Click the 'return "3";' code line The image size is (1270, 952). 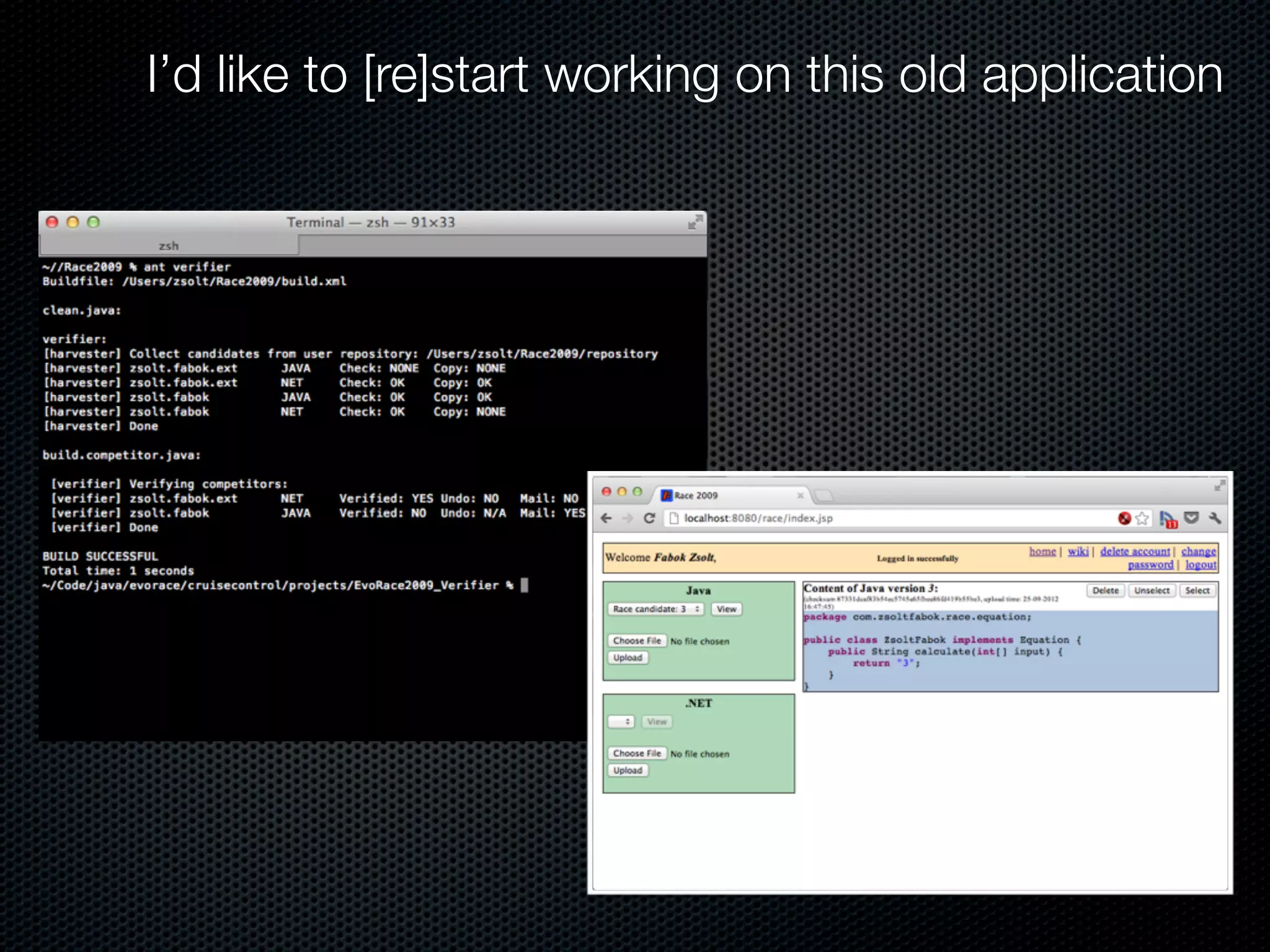coord(886,663)
